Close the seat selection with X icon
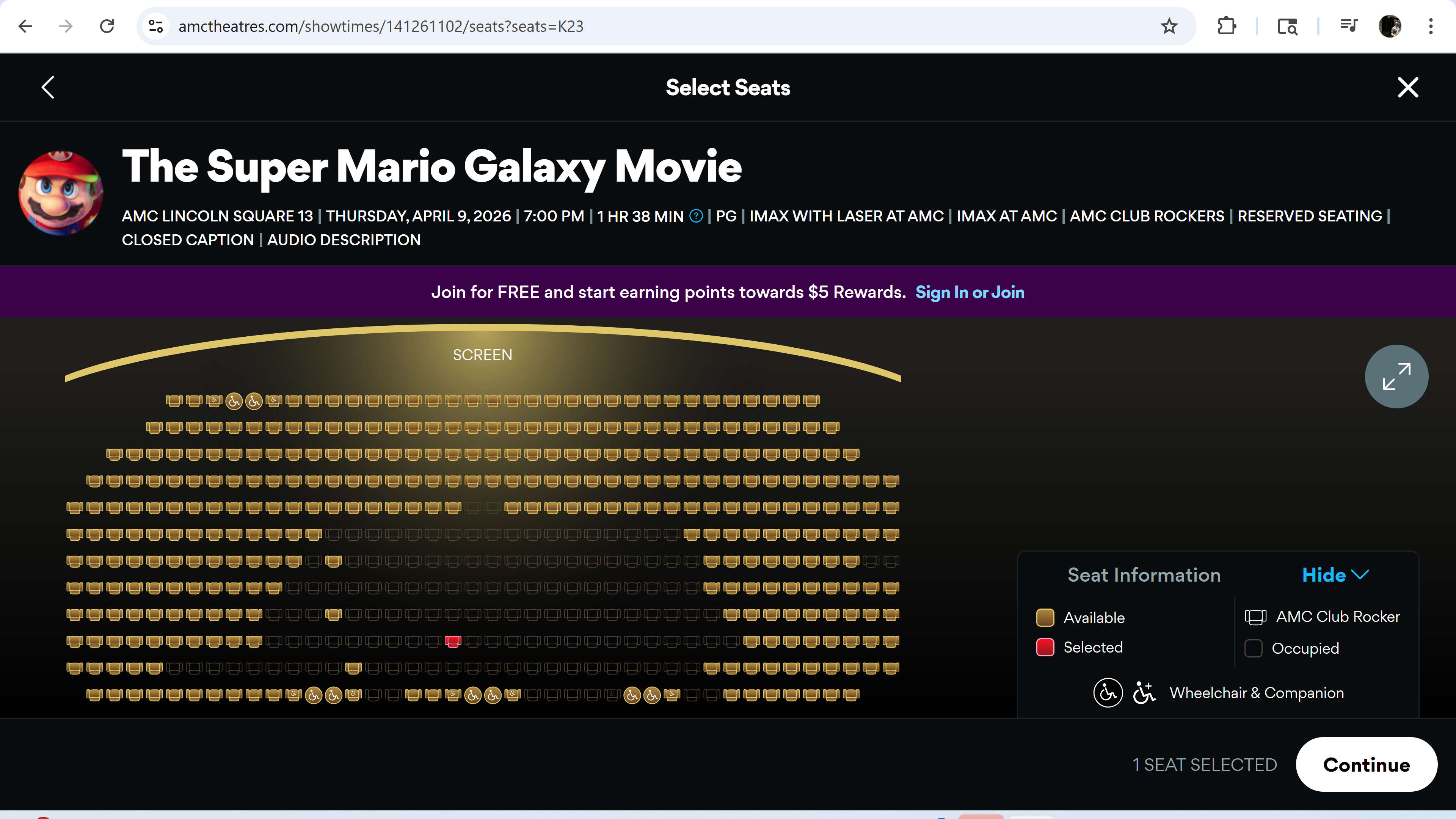The width and height of the screenshot is (1456, 819). 1407,88
